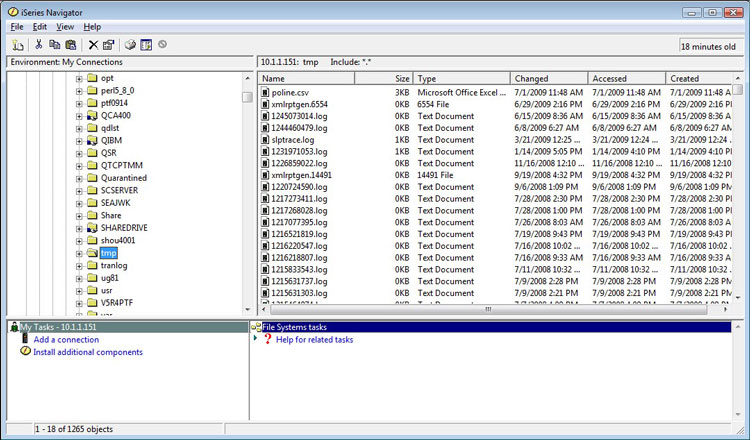Click the slptrace.log file icon

point(265,140)
